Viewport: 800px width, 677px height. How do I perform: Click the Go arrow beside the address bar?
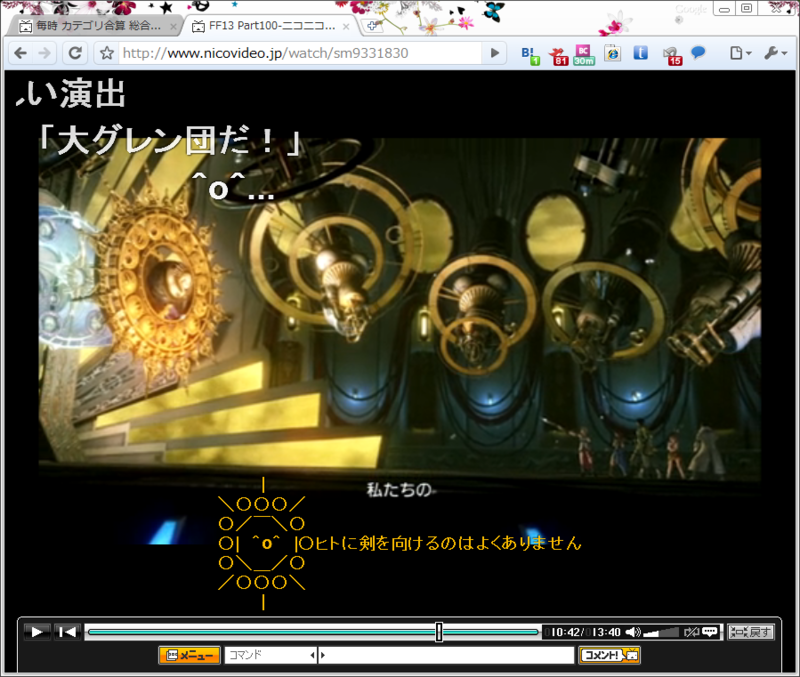point(494,53)
